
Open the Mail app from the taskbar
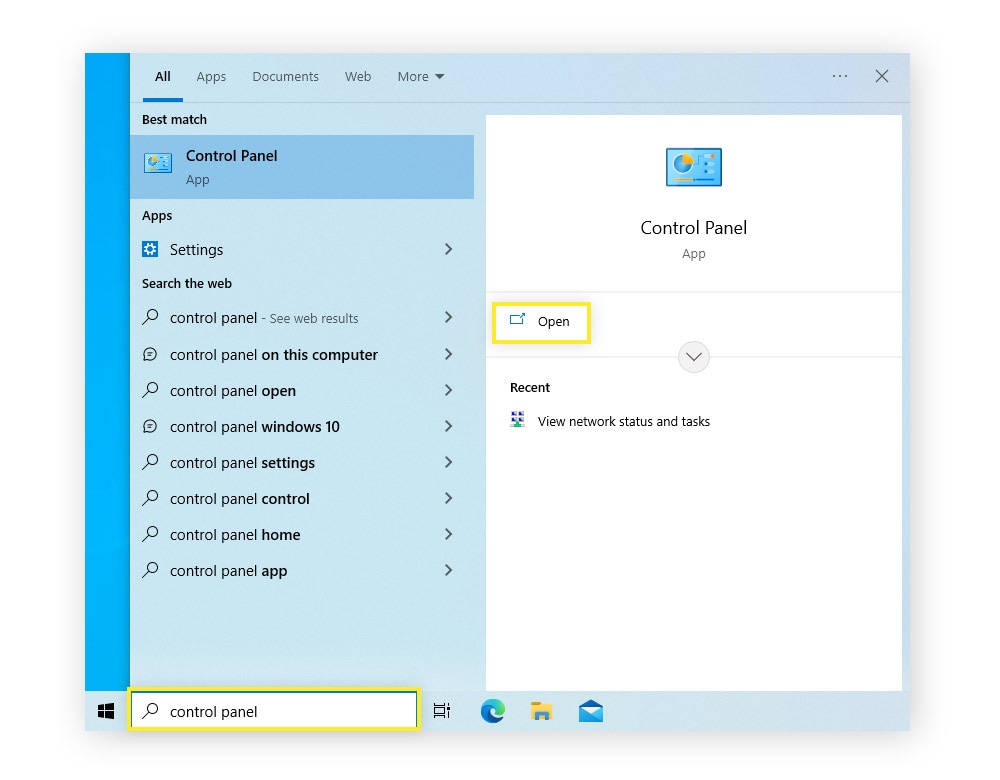click(x=591, y=710)
